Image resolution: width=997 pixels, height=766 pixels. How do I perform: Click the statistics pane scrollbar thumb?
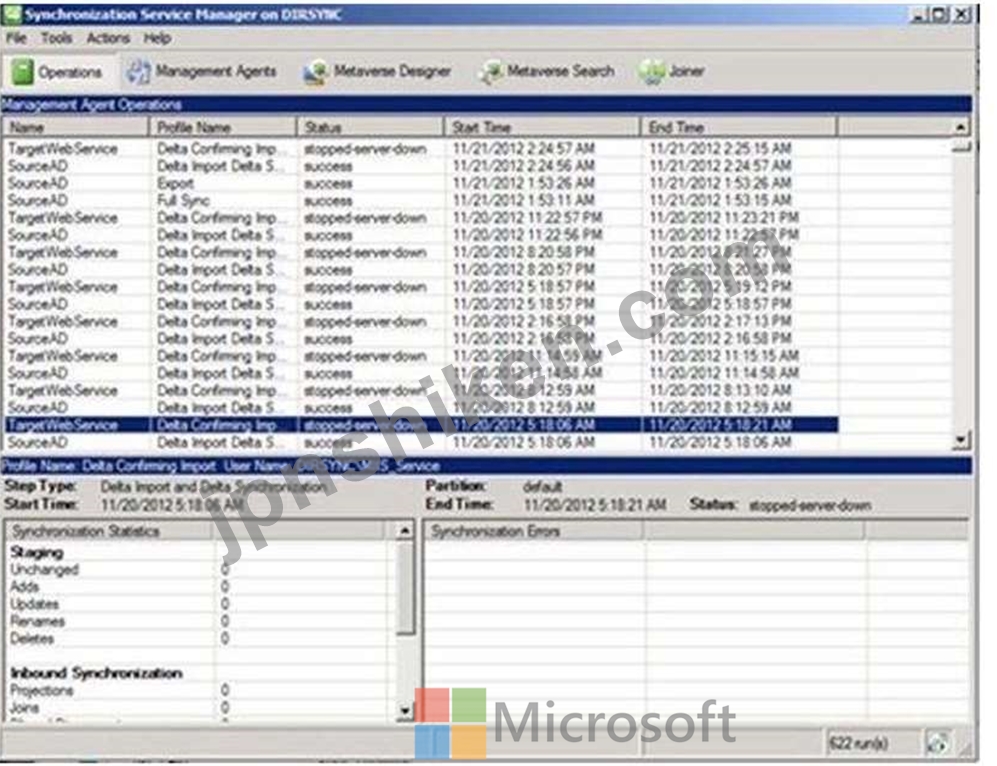404,587
